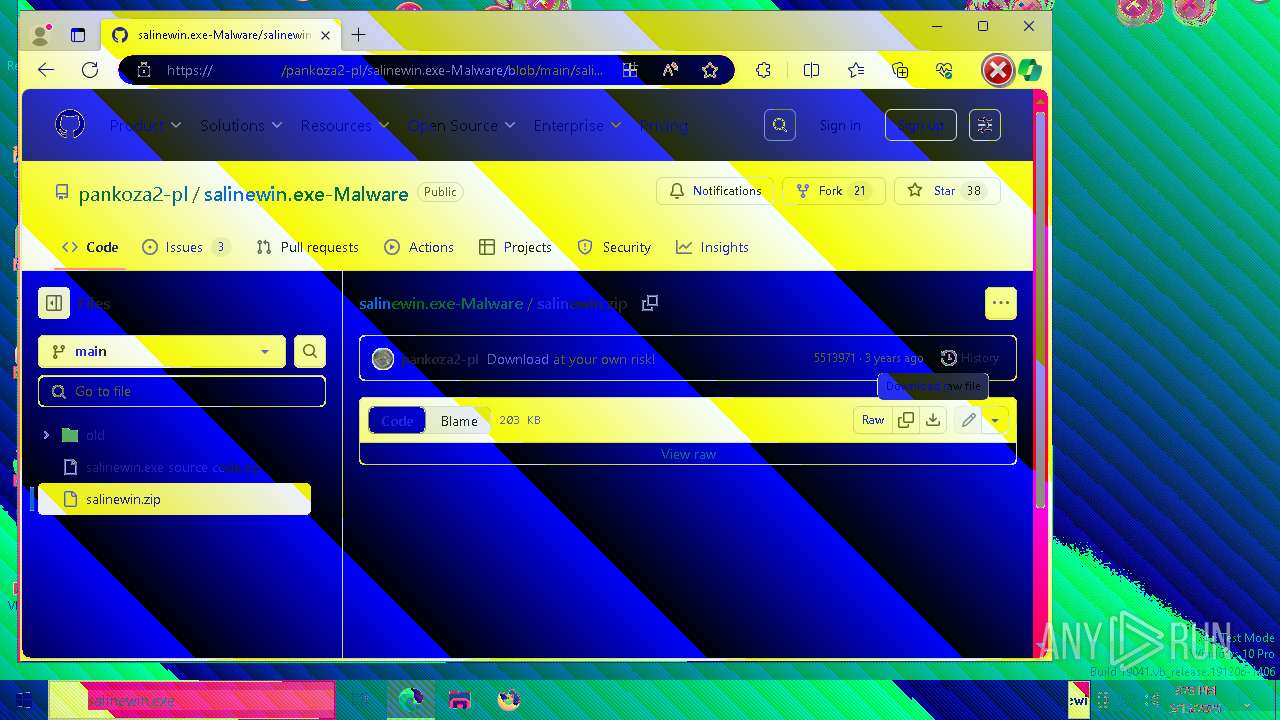Click pankoza2-pl commit author avatar

[383, 358]
